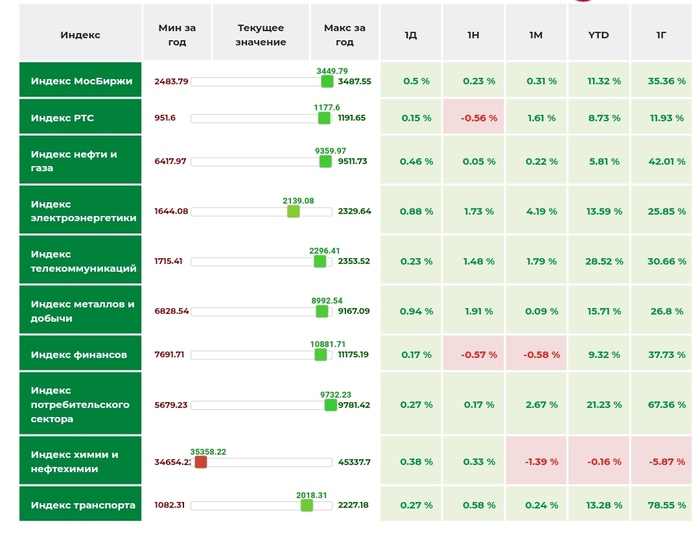Click the 1Д column header
Viewport: 700px width, 537px height.
(410, 35)
